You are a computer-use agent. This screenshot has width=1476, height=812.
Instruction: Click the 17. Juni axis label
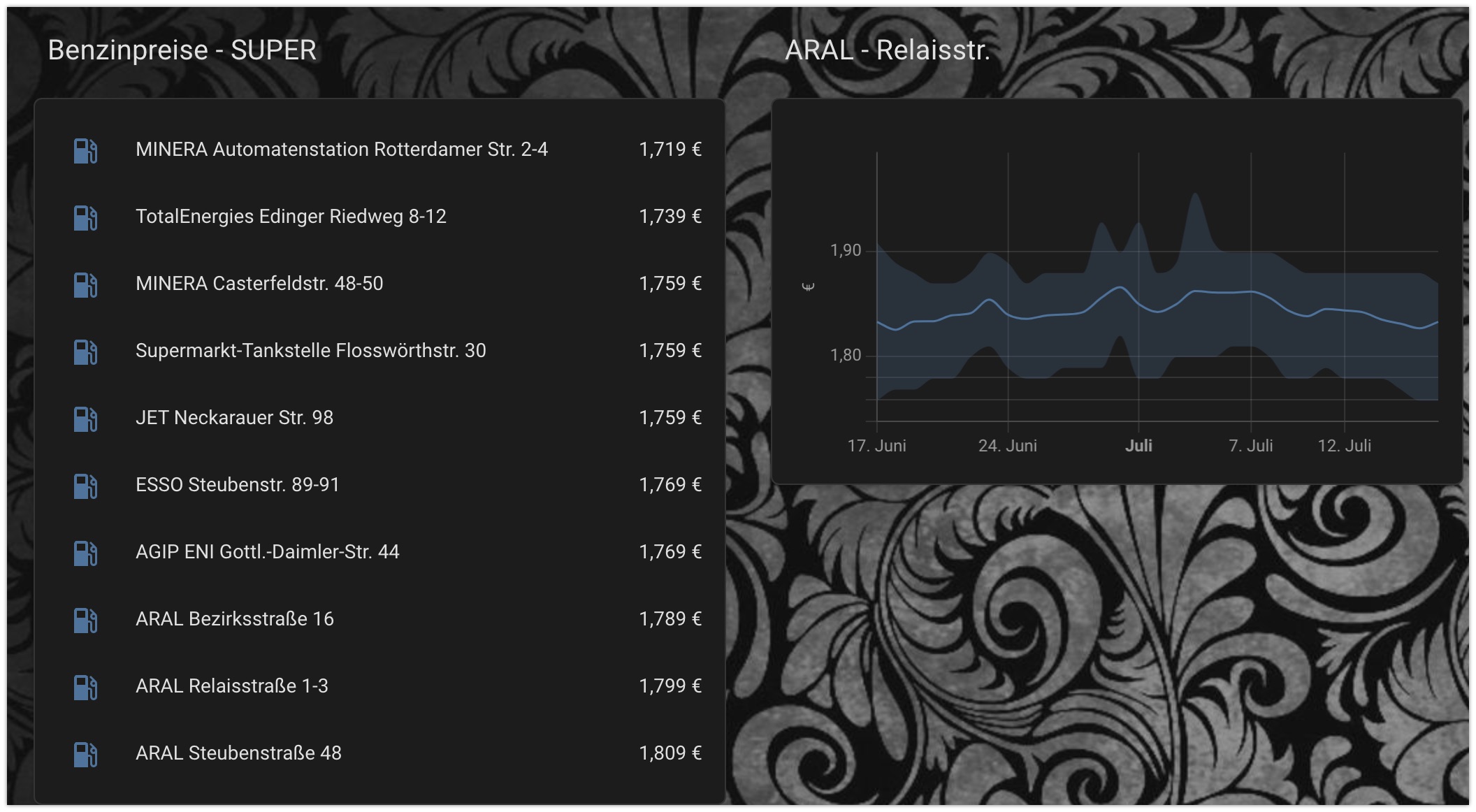[x=876, y=446]
